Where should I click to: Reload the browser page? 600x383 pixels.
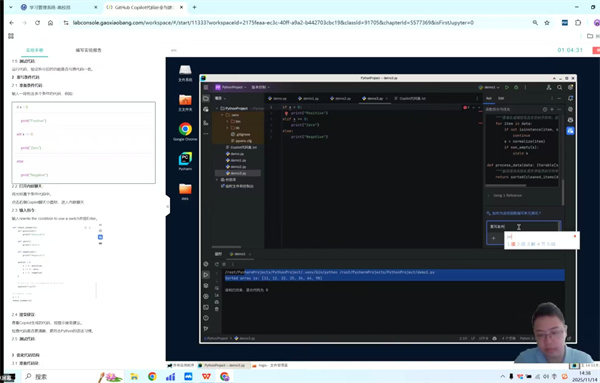coord(38,23)
